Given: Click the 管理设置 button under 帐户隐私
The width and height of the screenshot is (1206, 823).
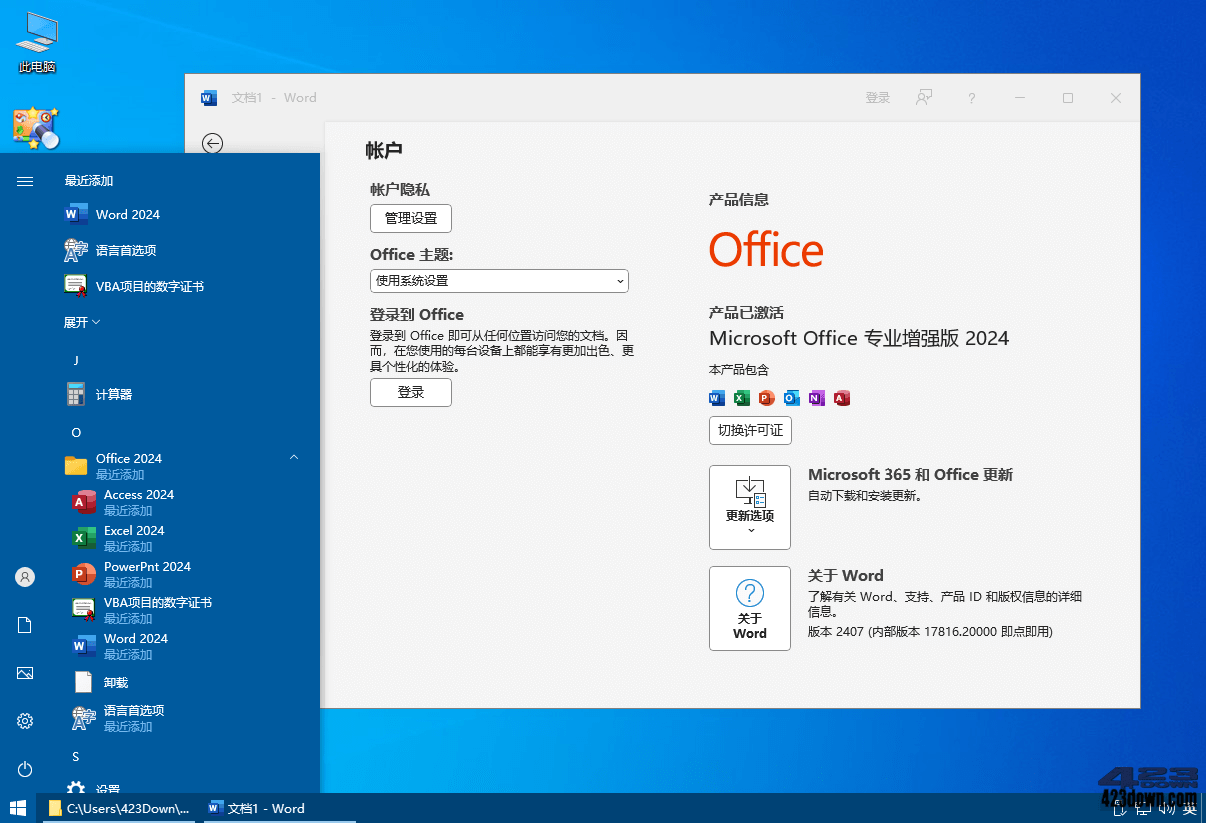Looking at the screenshot, I should point(410,218).
